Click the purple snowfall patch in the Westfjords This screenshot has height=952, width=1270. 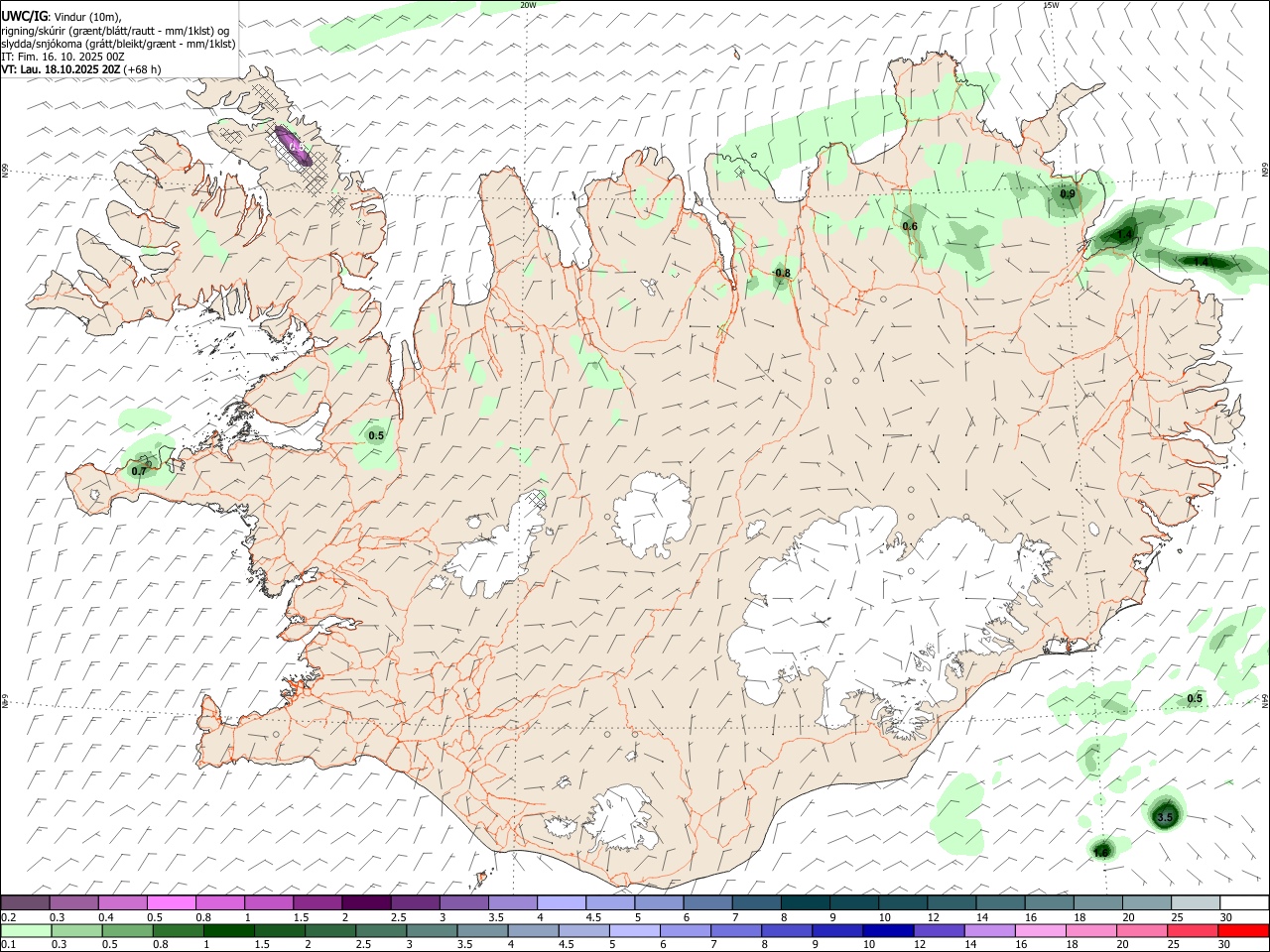(x=293, y=145)
